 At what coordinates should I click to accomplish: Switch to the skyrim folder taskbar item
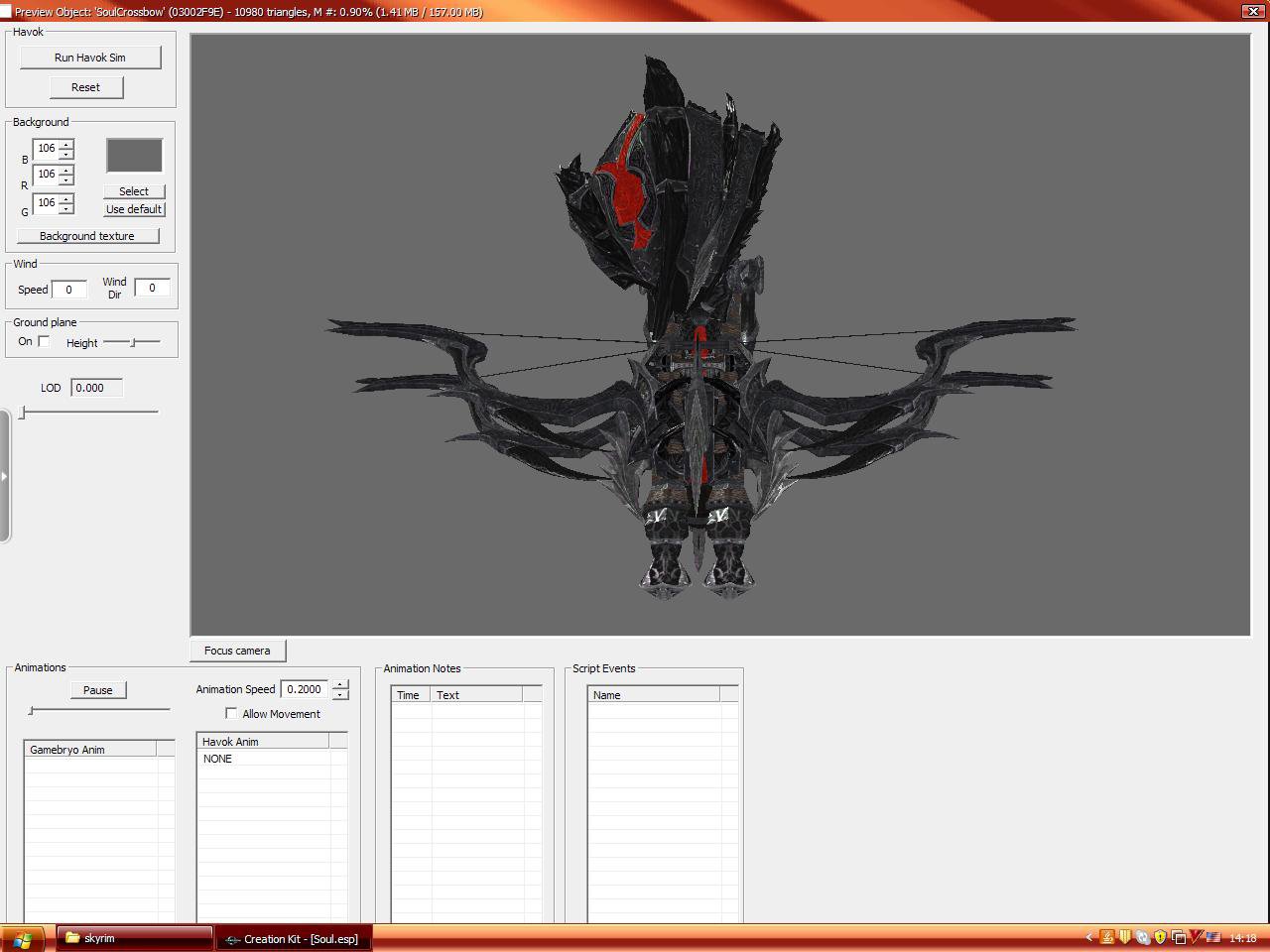[134, 938]
